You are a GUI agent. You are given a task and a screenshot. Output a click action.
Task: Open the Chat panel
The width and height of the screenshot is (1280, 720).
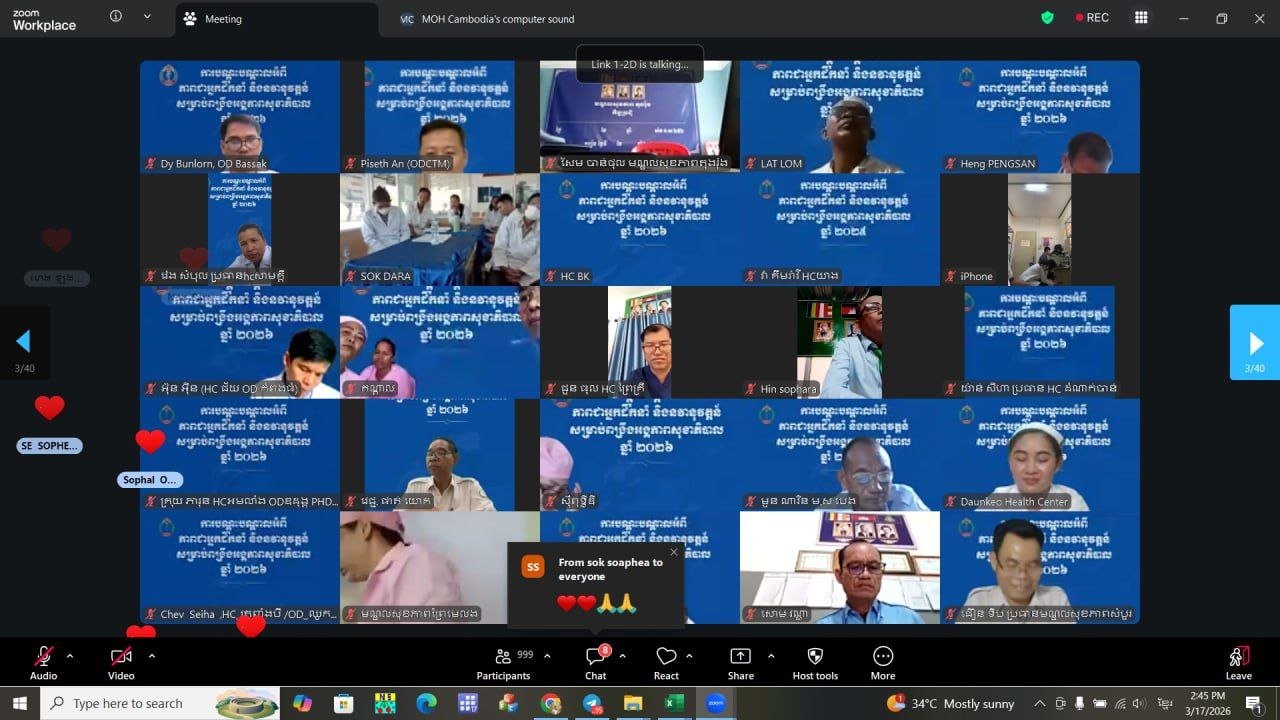click(x=596, y=662)
